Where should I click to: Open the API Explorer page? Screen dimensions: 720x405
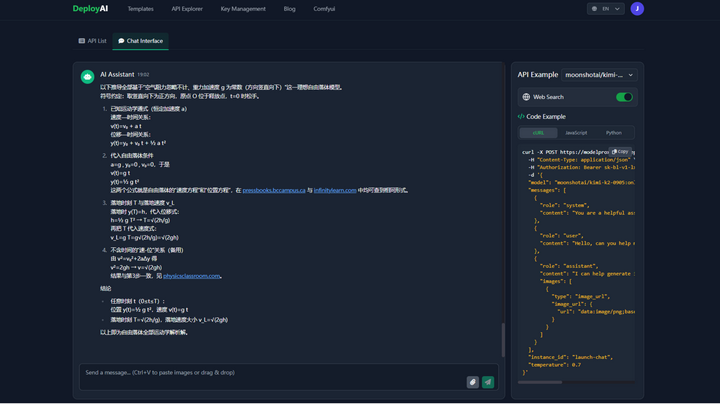(187, 9)
